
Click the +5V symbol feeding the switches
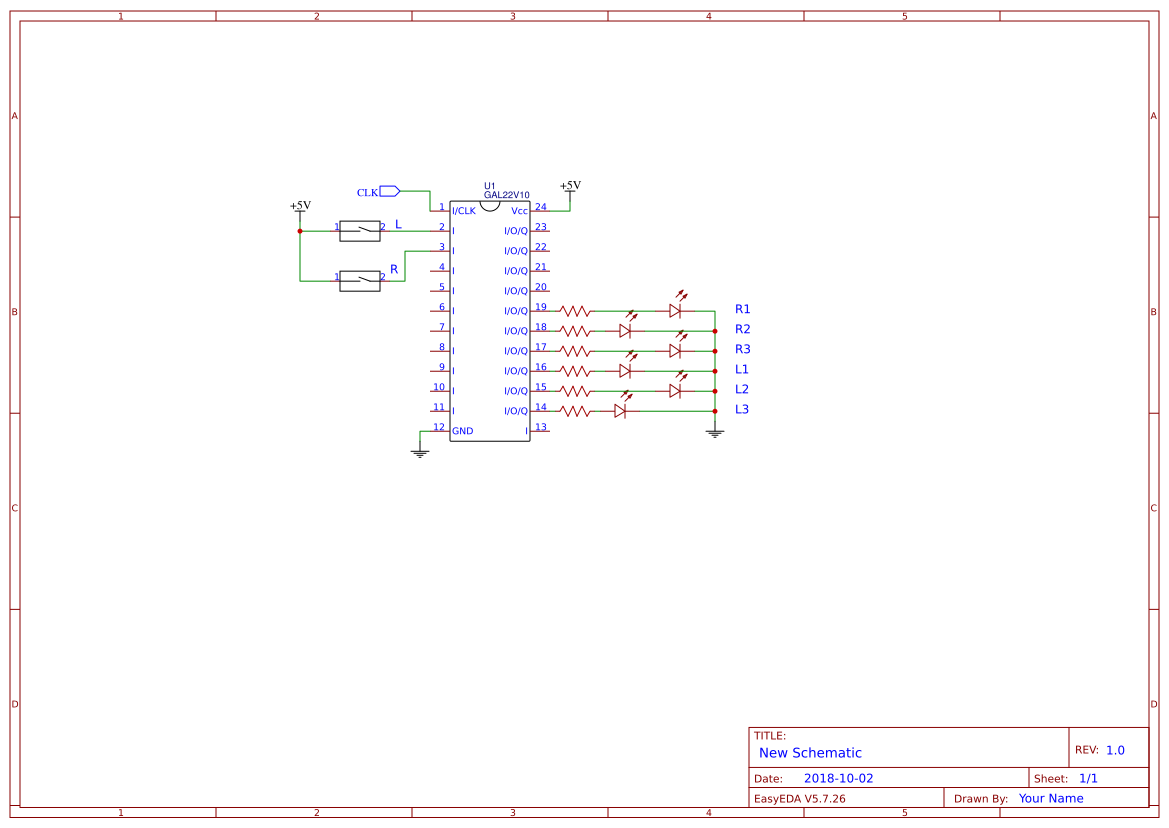(300, 210)
